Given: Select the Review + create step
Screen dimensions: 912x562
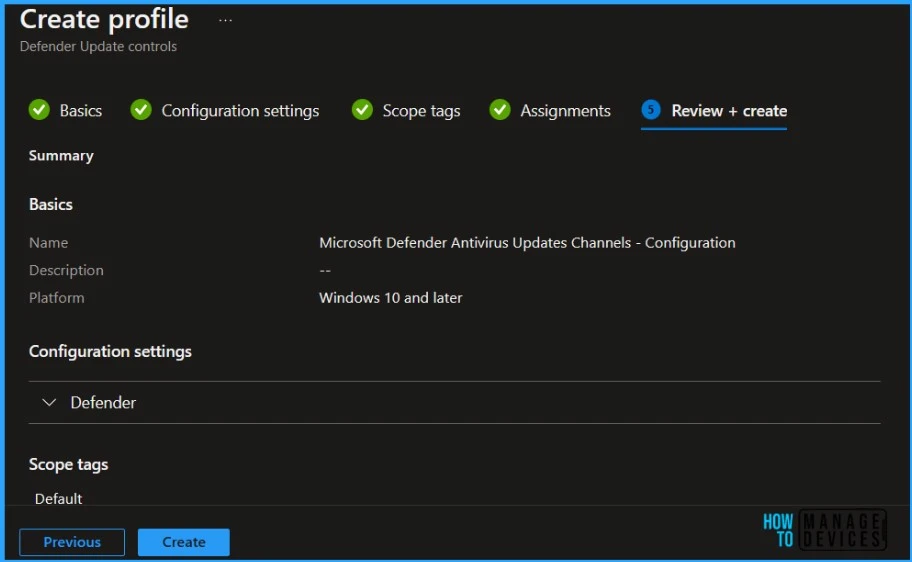Looking at the screenshot, I should tap(729, 111).
